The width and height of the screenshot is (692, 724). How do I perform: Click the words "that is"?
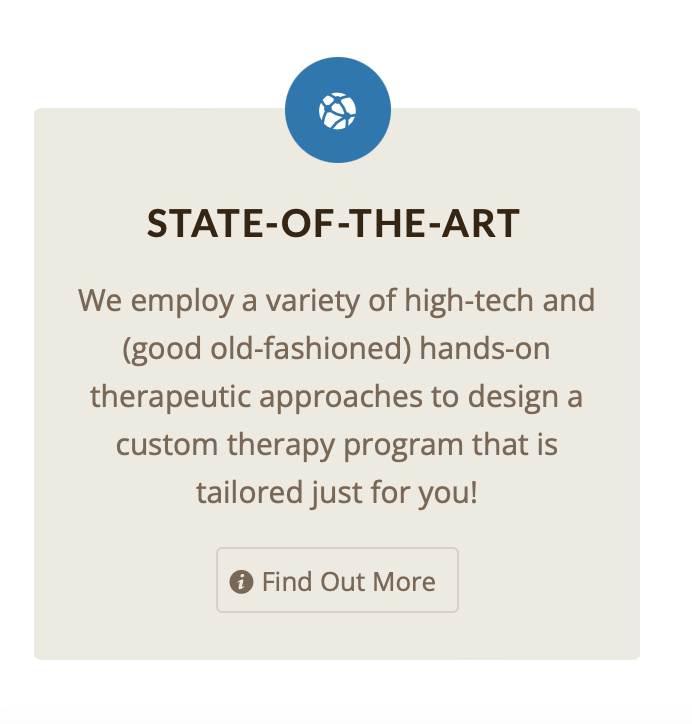click(x=515, y=444)
